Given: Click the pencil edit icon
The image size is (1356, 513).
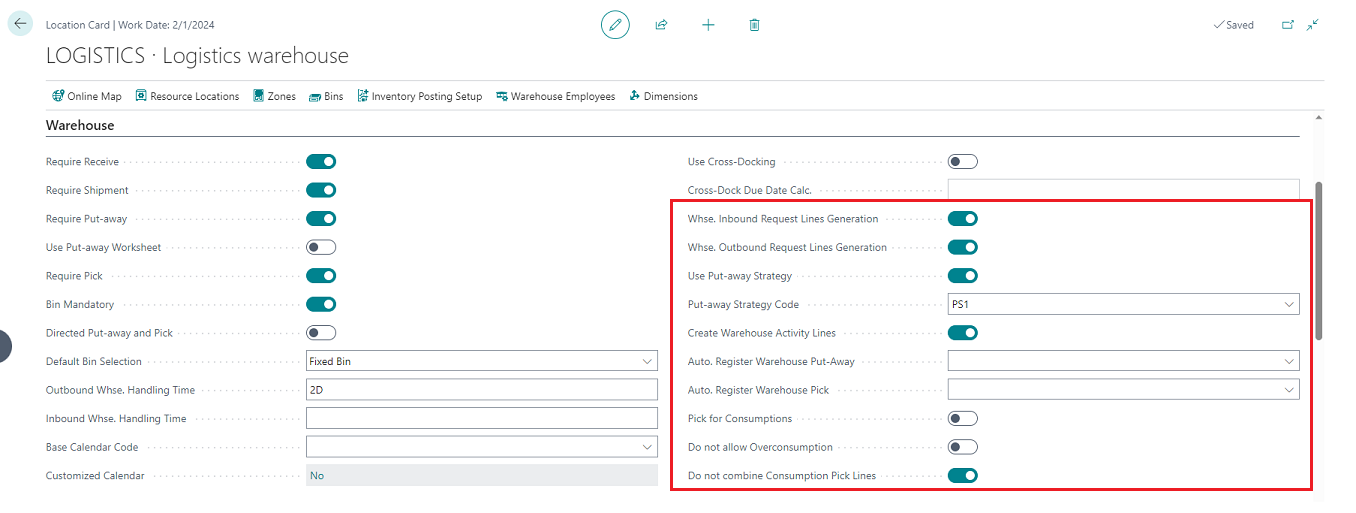Looking at the screenshot, I should pos(615,25).
